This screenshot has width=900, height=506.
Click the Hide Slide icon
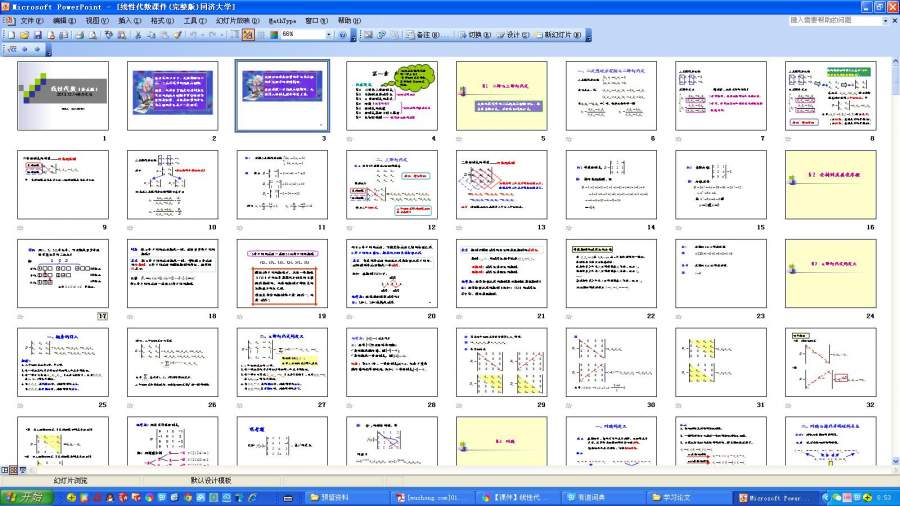368,35
